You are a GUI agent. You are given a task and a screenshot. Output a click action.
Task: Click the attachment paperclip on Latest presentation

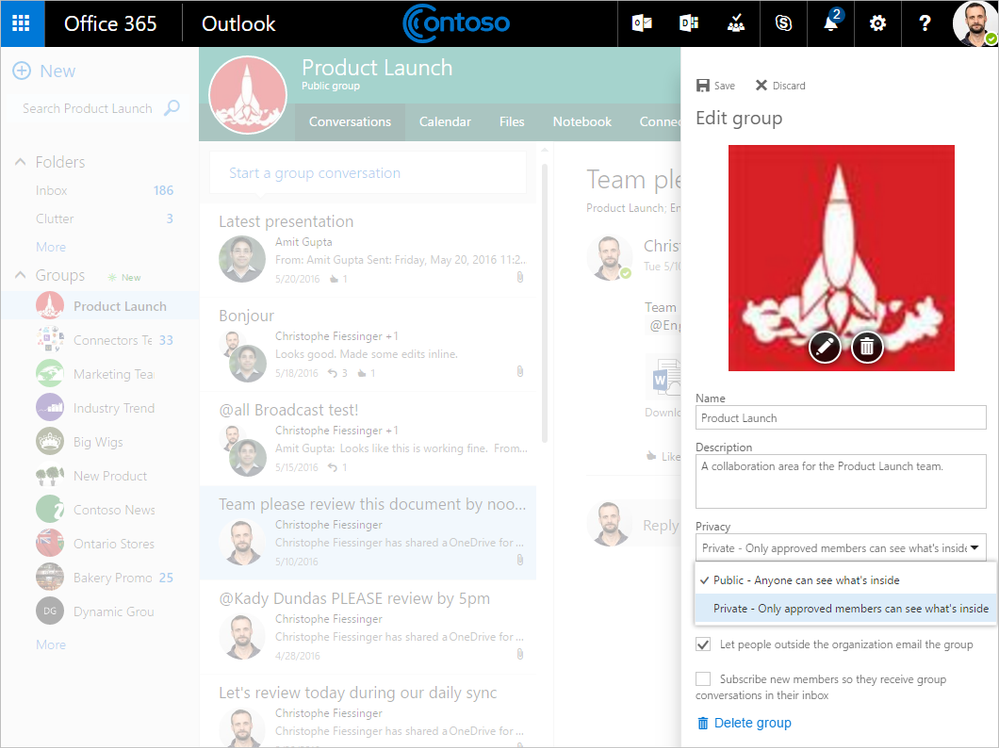tap(520, 277)
